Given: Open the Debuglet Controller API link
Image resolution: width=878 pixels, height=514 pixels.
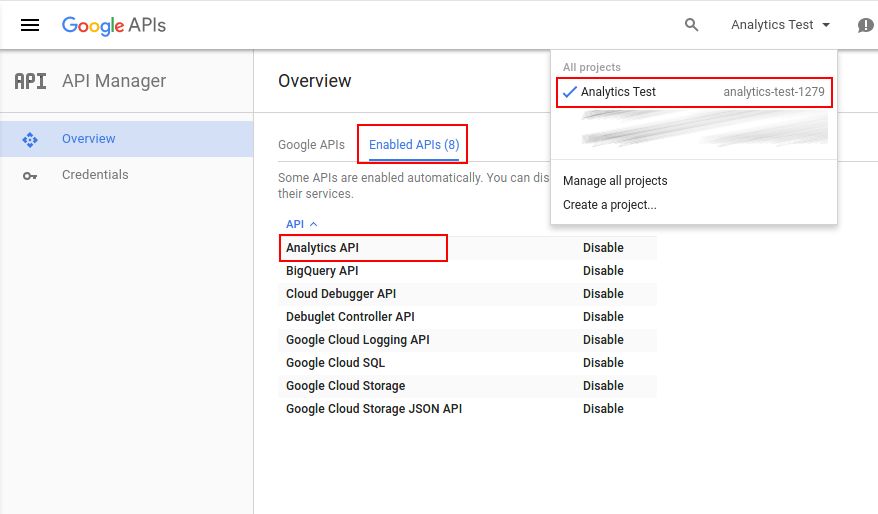Looking at the screenshot, I should tap(351, 316).
